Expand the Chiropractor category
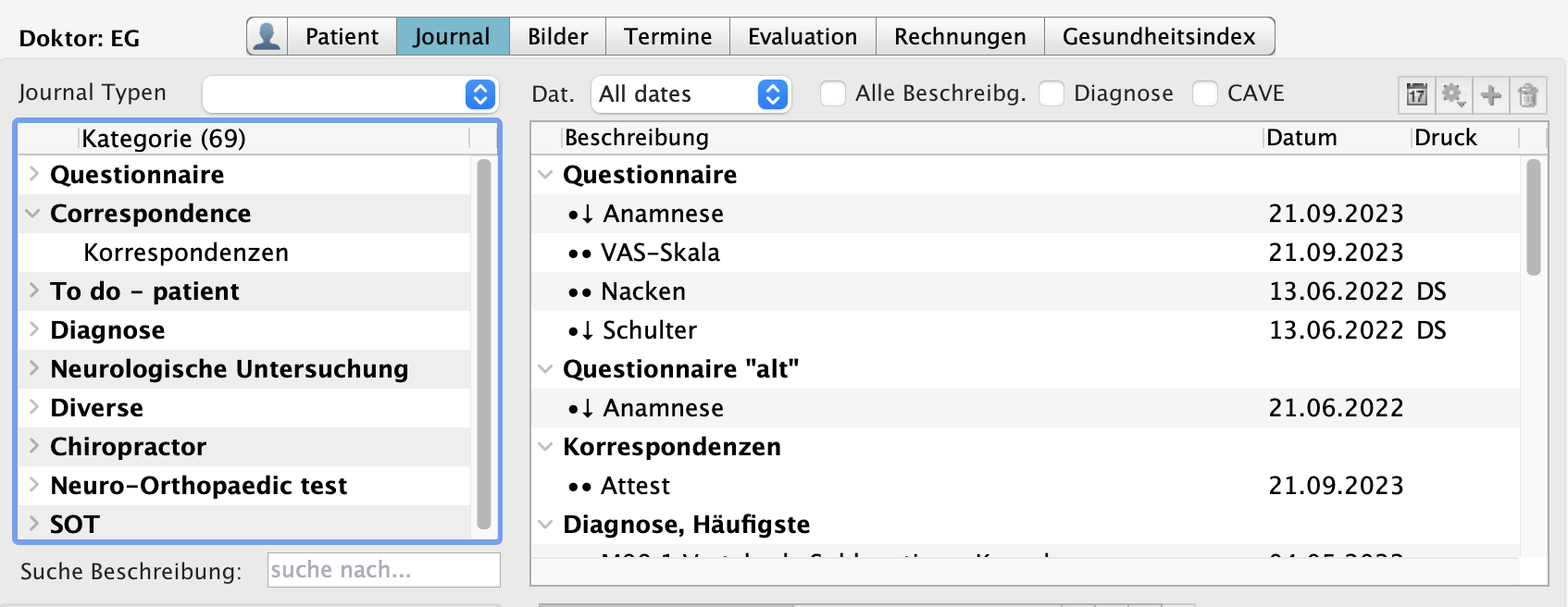 [x=33, y=447]
